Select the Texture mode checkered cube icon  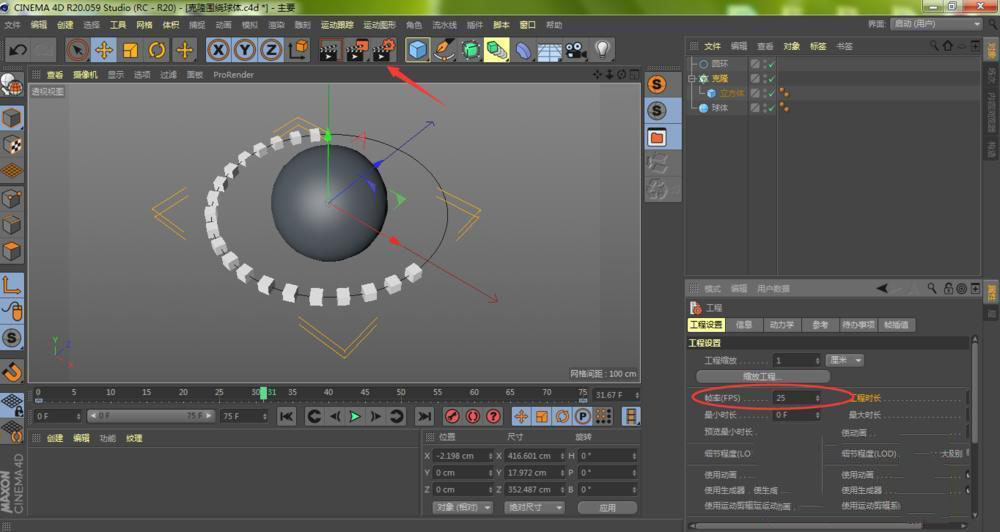tap(12, 145)
